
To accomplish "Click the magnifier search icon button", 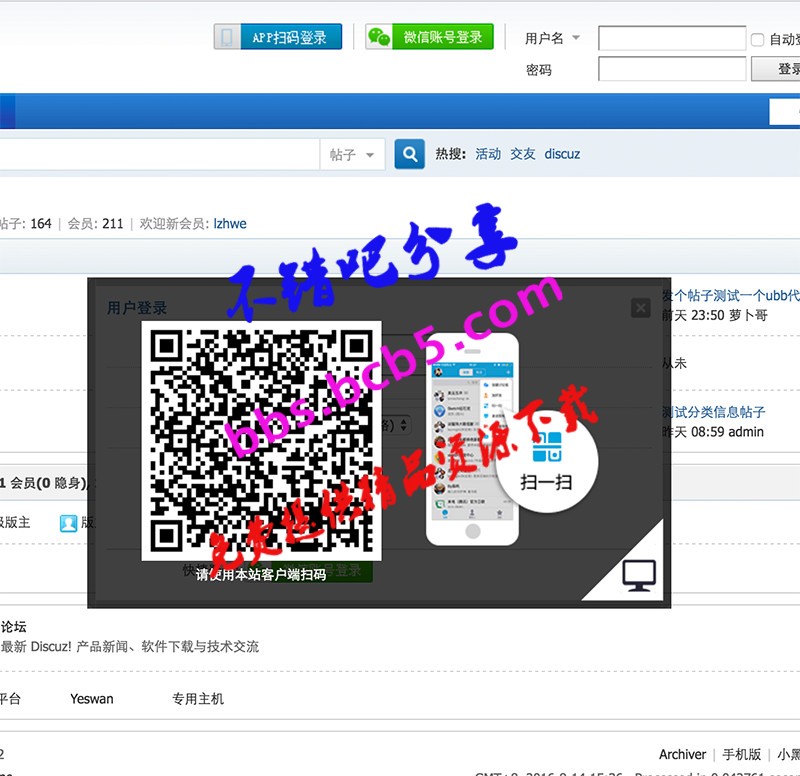I will tap(409, 154).
